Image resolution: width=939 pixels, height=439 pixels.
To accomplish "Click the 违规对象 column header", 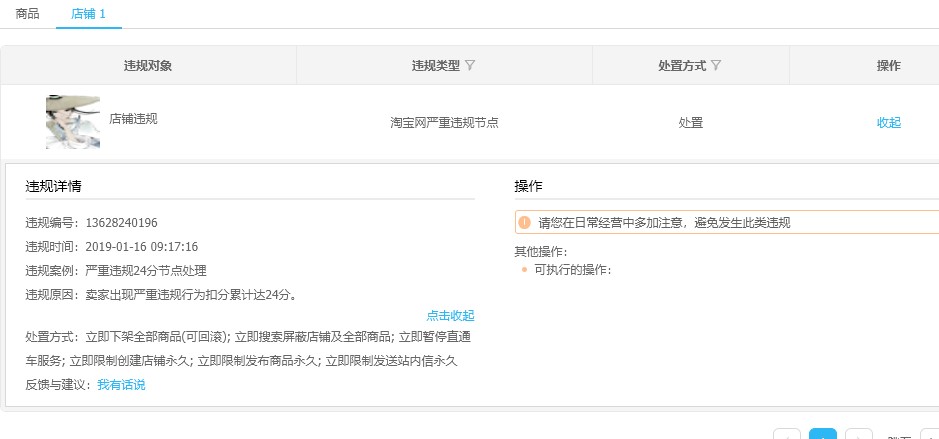I will (148, 66).
